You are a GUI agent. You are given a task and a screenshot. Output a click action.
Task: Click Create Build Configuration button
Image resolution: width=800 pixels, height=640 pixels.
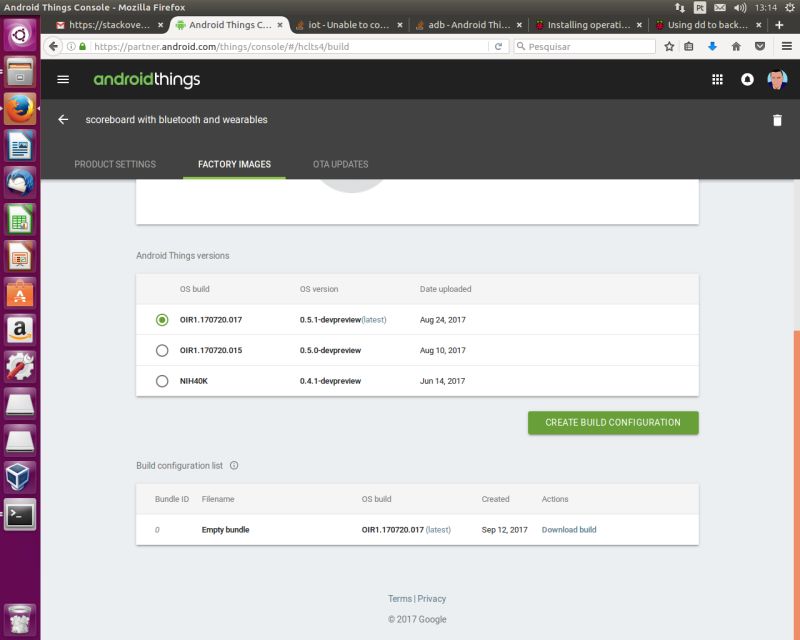(x=613, y=423)
